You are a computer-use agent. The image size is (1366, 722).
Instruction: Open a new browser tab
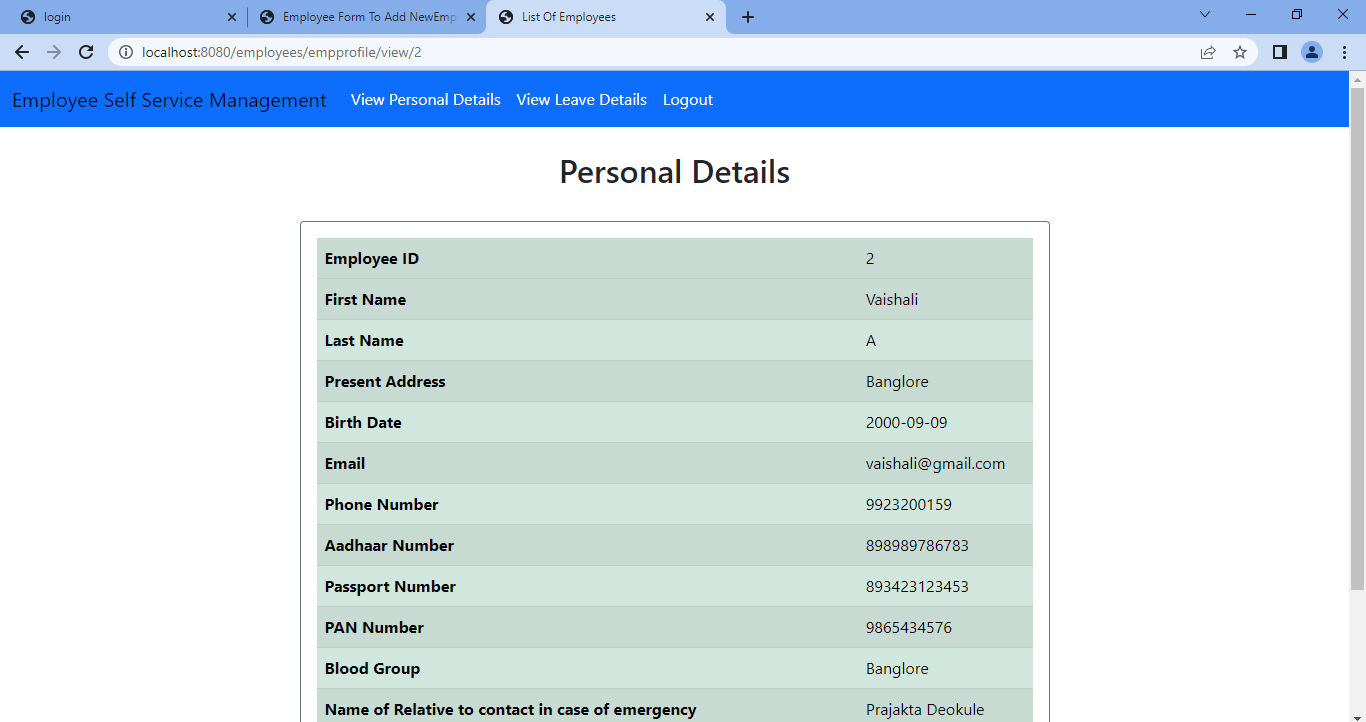tap(748, 17)
